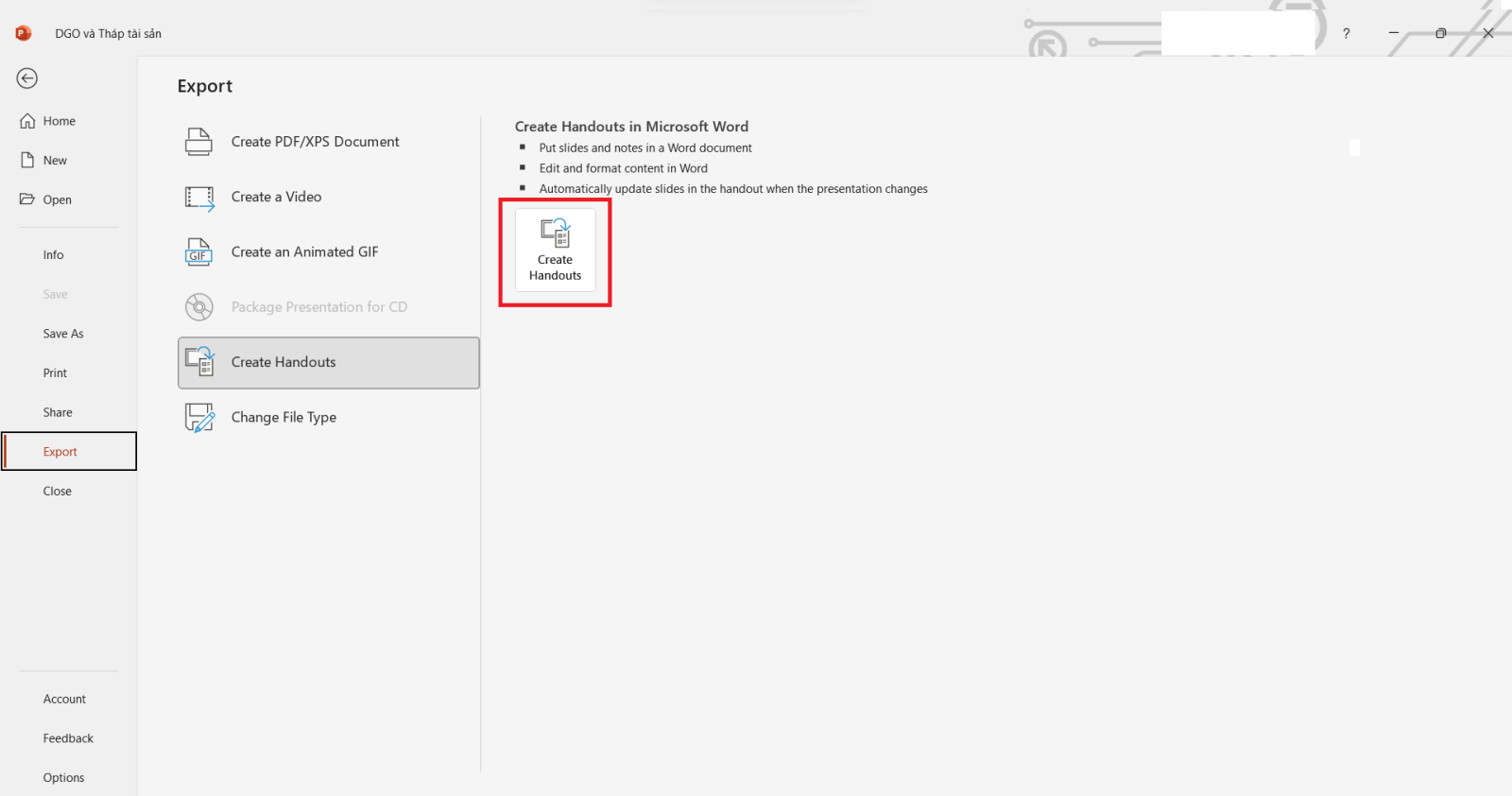The height and width of the screenshot is (796, 1512).
Task: Click the back arrow to exit Backstage
Action: (x=26, y=78)
